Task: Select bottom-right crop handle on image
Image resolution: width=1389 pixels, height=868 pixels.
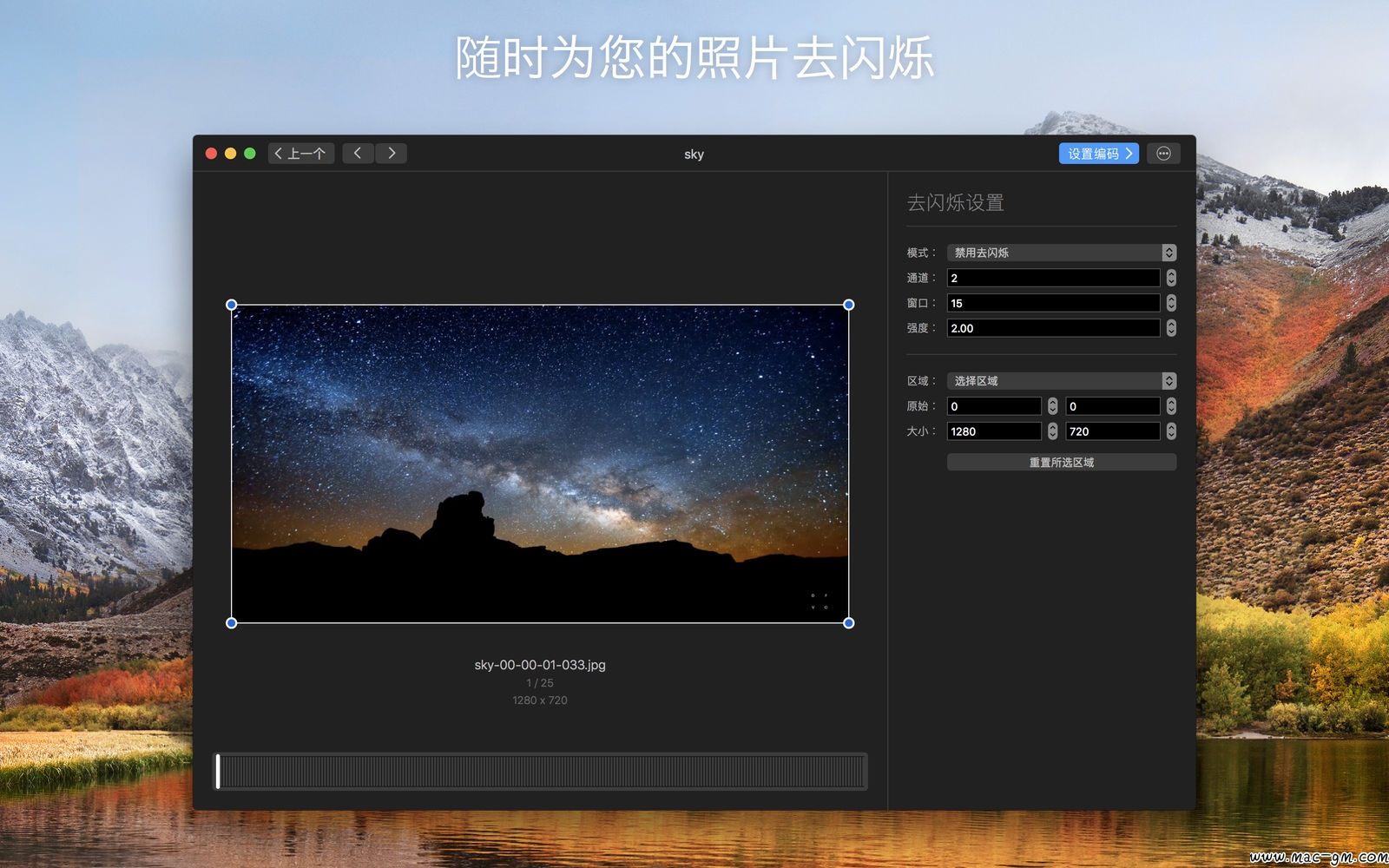Action: tap(849, 623)
